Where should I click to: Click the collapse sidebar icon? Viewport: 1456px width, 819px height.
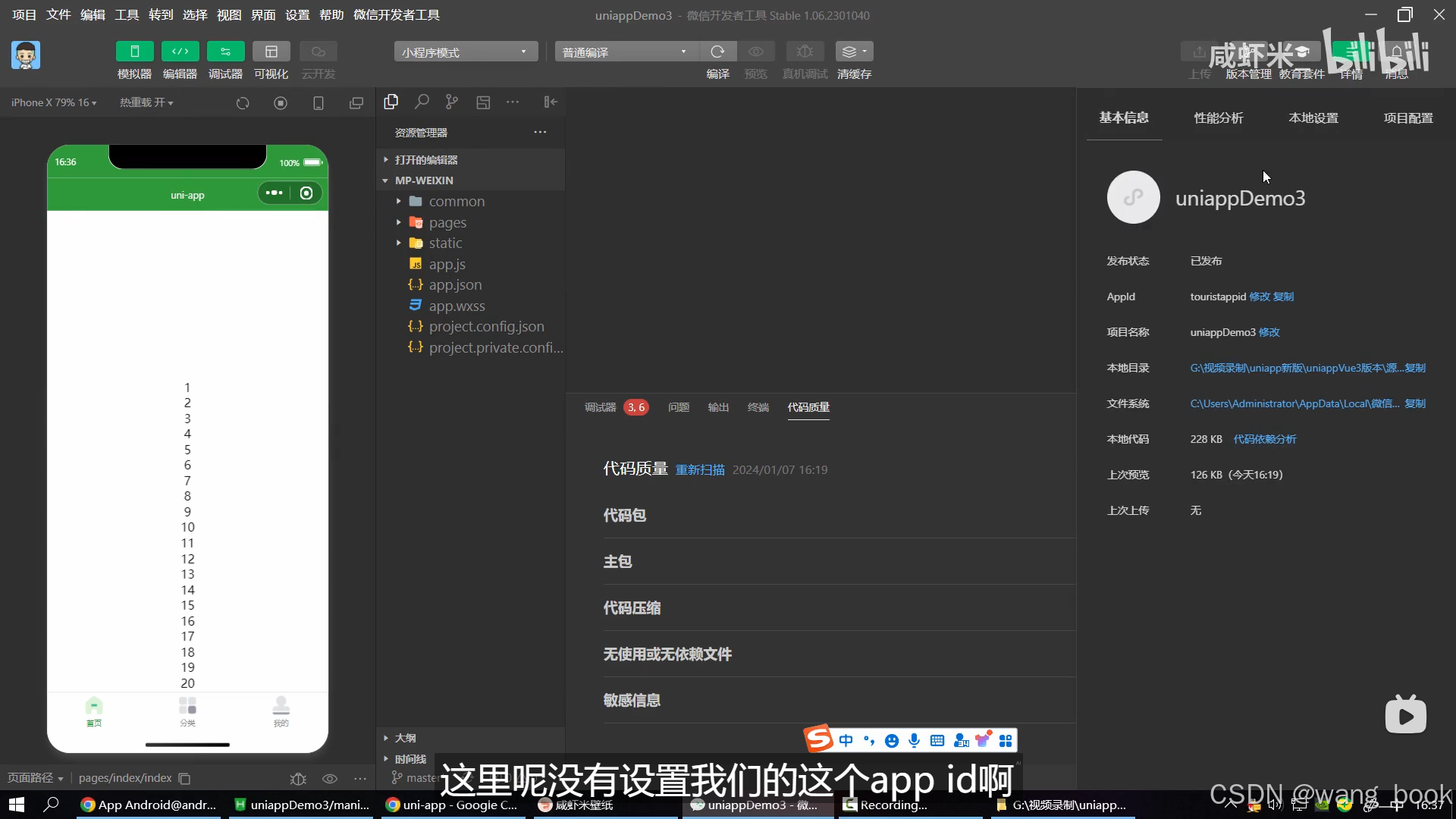click(x=551, y=102)
